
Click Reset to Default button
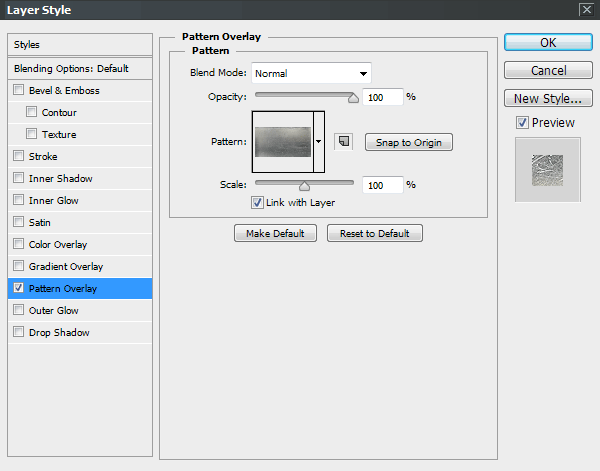[x=375, y=233]
